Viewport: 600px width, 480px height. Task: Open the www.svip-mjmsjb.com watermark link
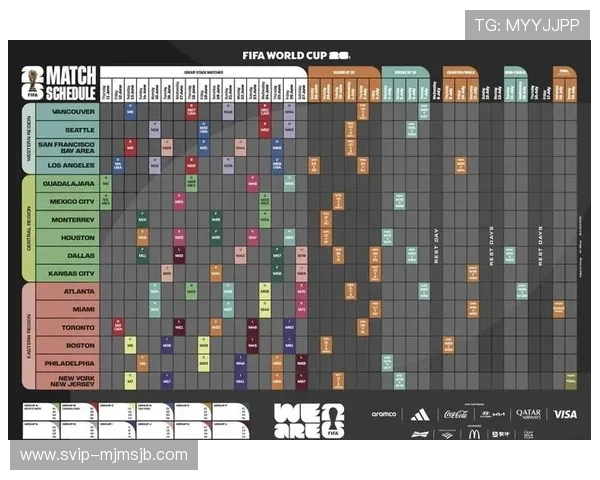pos(104,455)
